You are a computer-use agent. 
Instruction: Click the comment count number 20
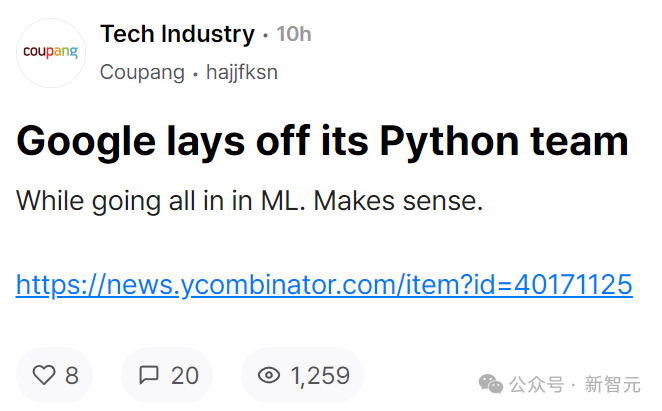click(185, 376)
